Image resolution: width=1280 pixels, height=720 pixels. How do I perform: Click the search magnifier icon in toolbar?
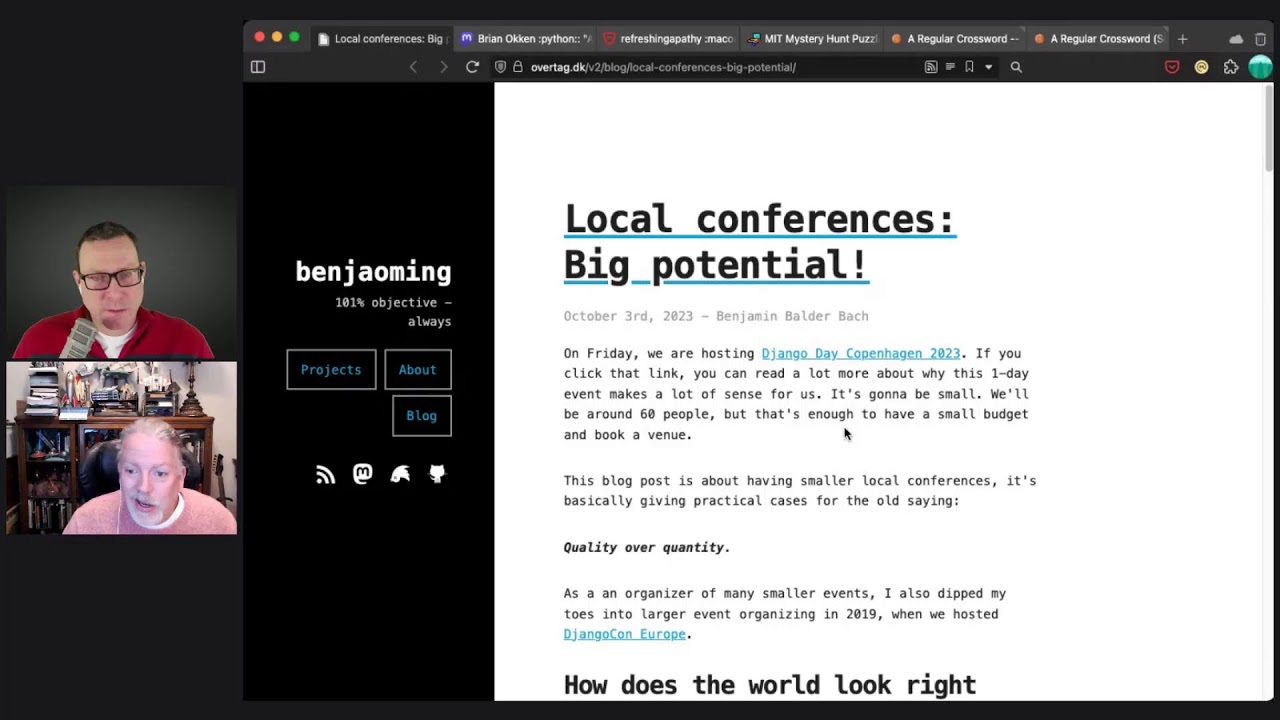point(1016,67)
